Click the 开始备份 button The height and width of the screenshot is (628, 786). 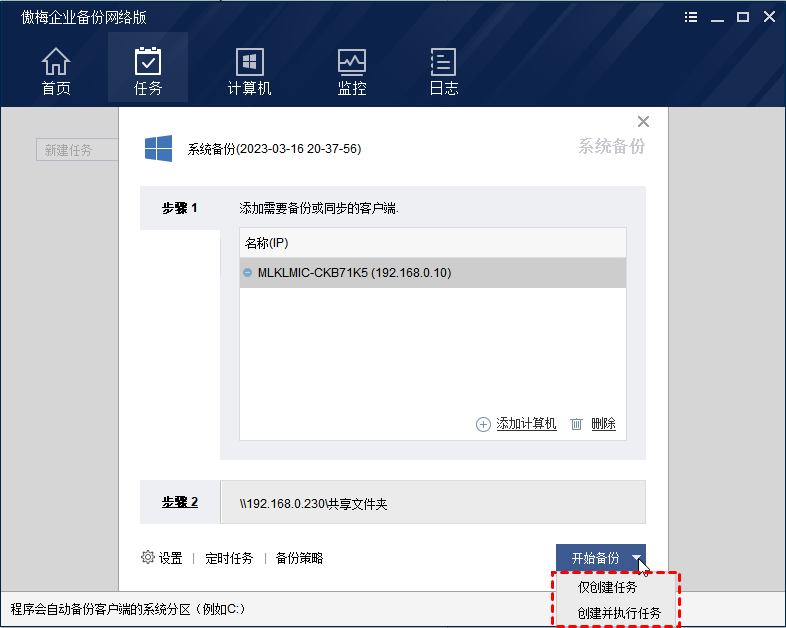[x=594, y=558]
